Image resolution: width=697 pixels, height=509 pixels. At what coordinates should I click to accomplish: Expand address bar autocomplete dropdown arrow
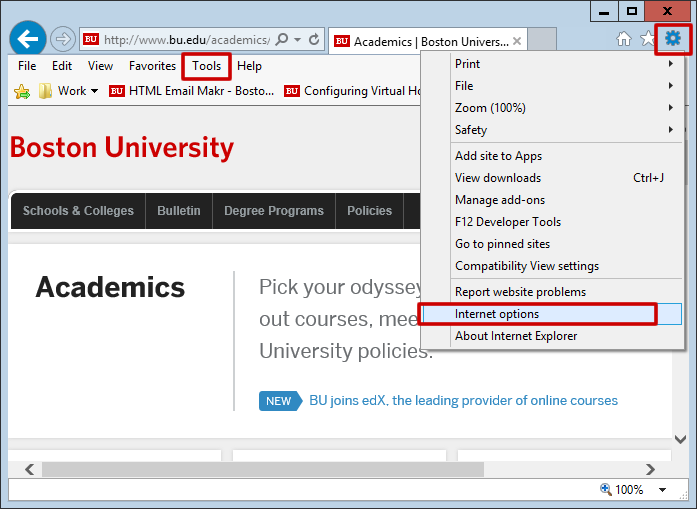(x=298, y=40)
